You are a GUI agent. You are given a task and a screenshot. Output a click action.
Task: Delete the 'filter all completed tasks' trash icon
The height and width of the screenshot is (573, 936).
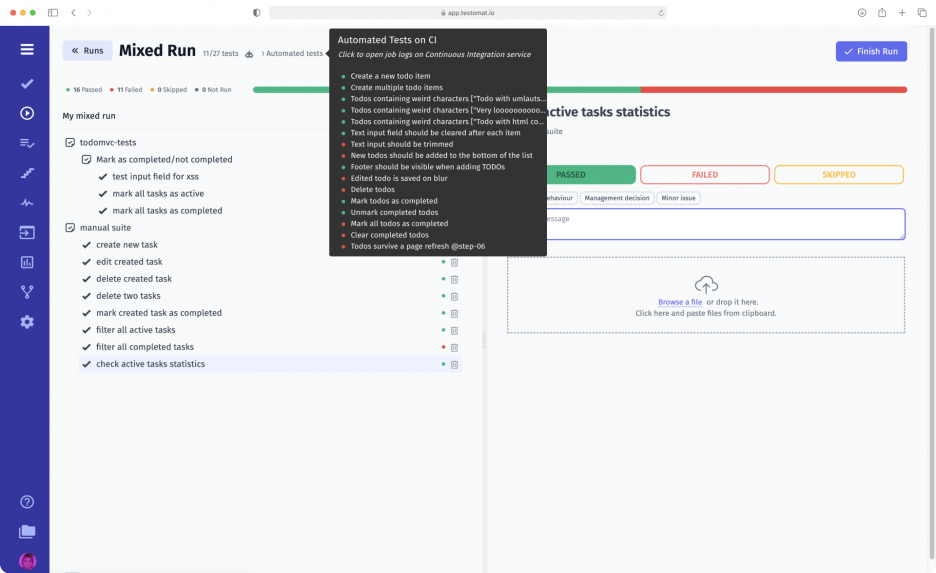coord(454,347)
